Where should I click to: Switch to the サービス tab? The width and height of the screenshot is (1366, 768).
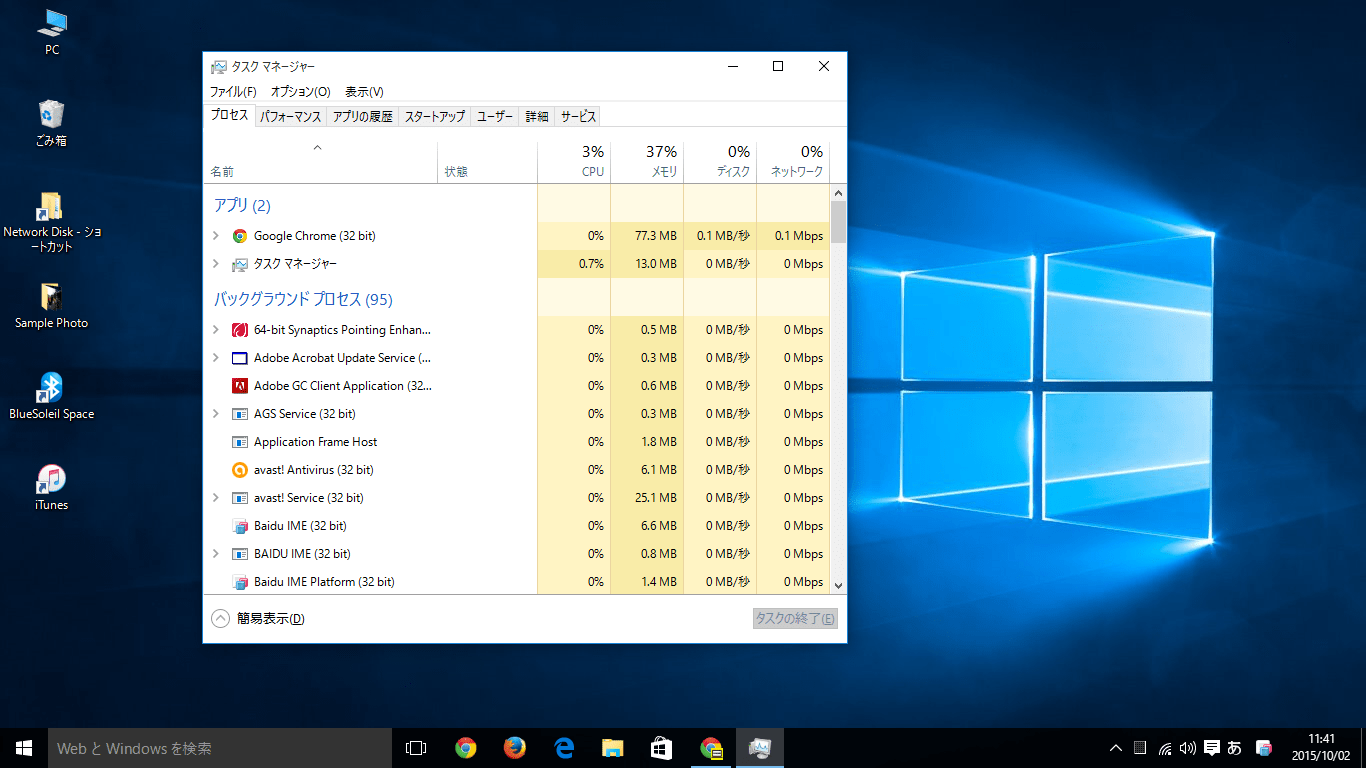click(578, 117)
